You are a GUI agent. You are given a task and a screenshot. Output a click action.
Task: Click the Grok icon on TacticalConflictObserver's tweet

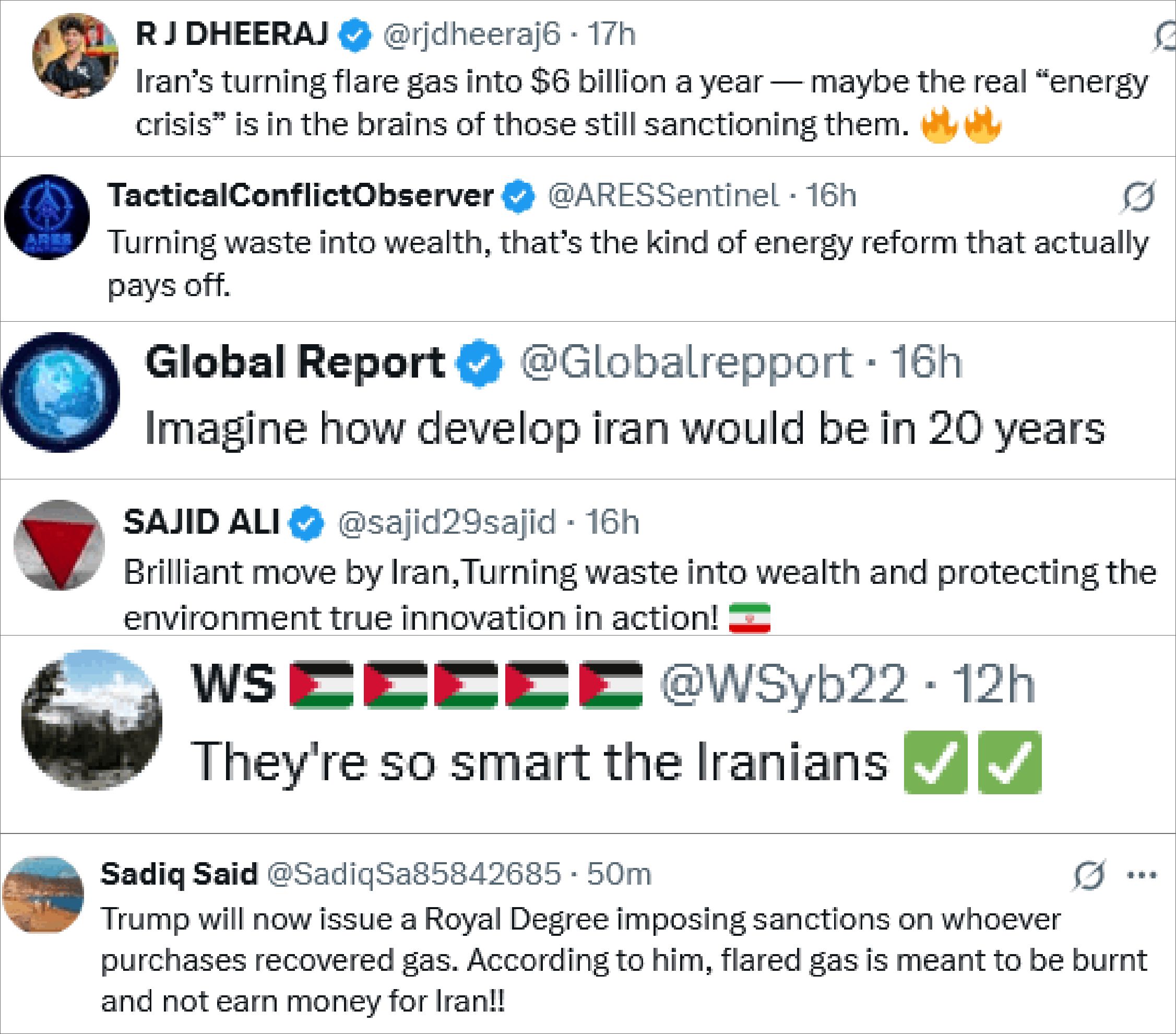click(1137, 197)
